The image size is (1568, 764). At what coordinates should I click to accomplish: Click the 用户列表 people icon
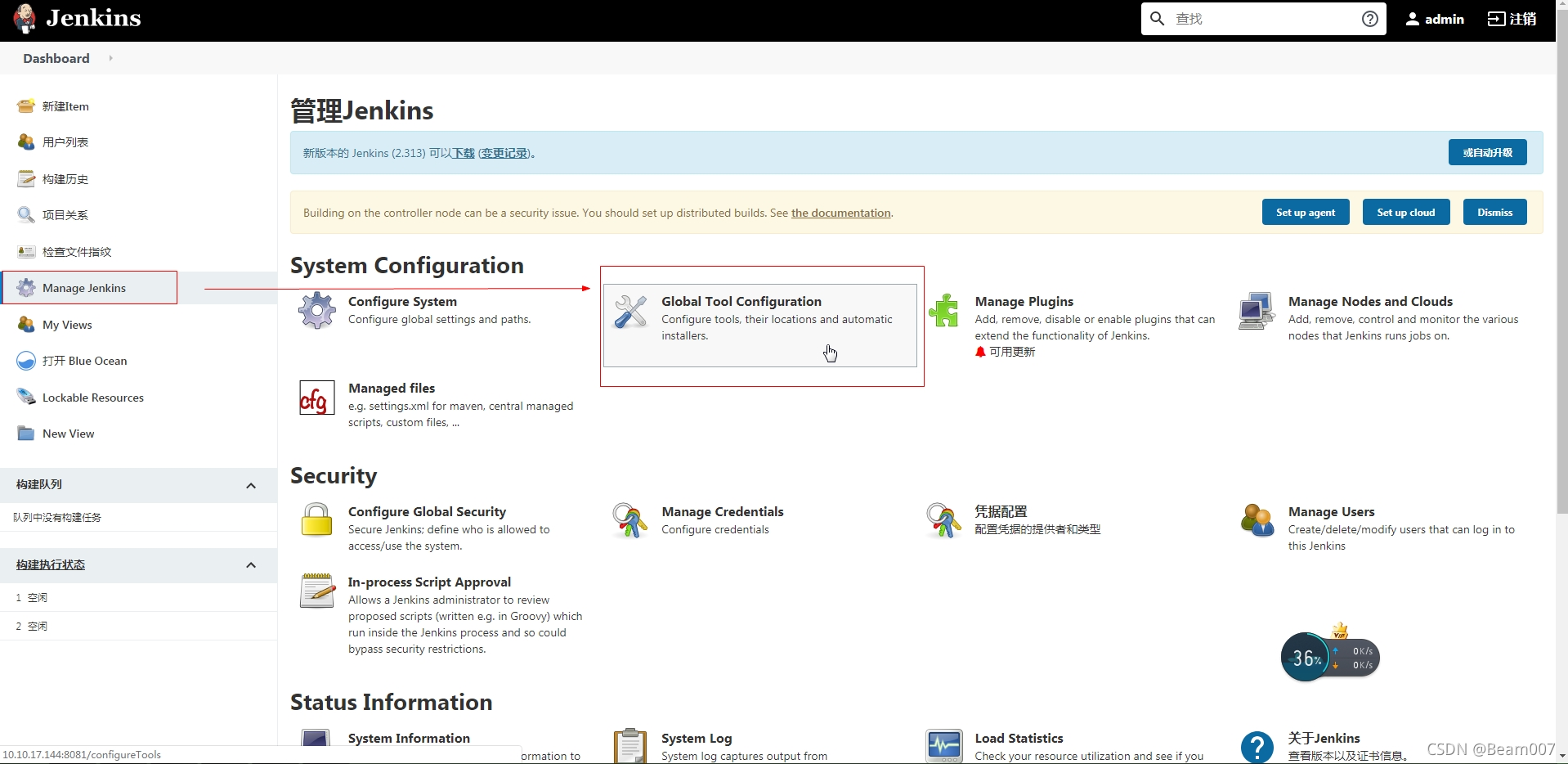click(x=26, y=142)
